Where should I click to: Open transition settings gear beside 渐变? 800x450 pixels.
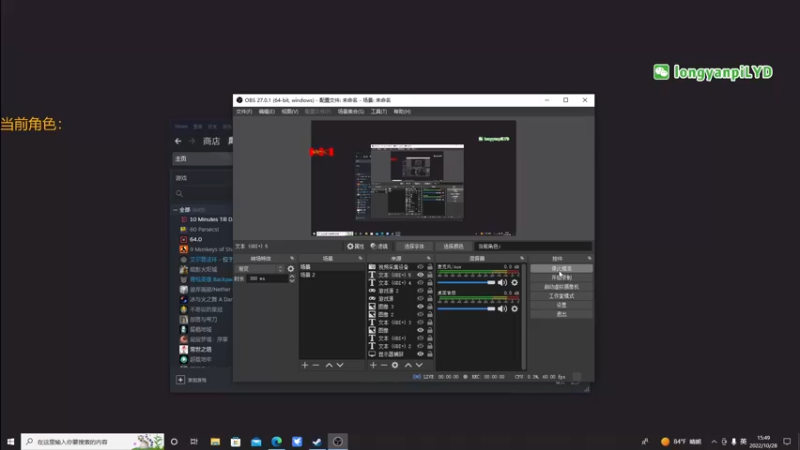tap(291, 269)
